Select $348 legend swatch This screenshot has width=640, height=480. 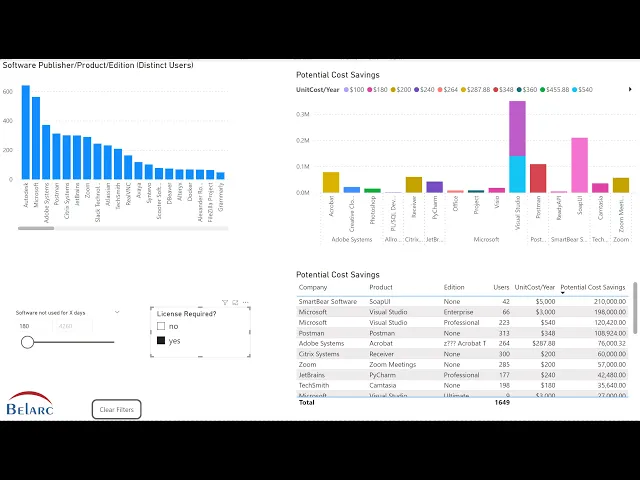pyautogui.click(x=496, y=90)
